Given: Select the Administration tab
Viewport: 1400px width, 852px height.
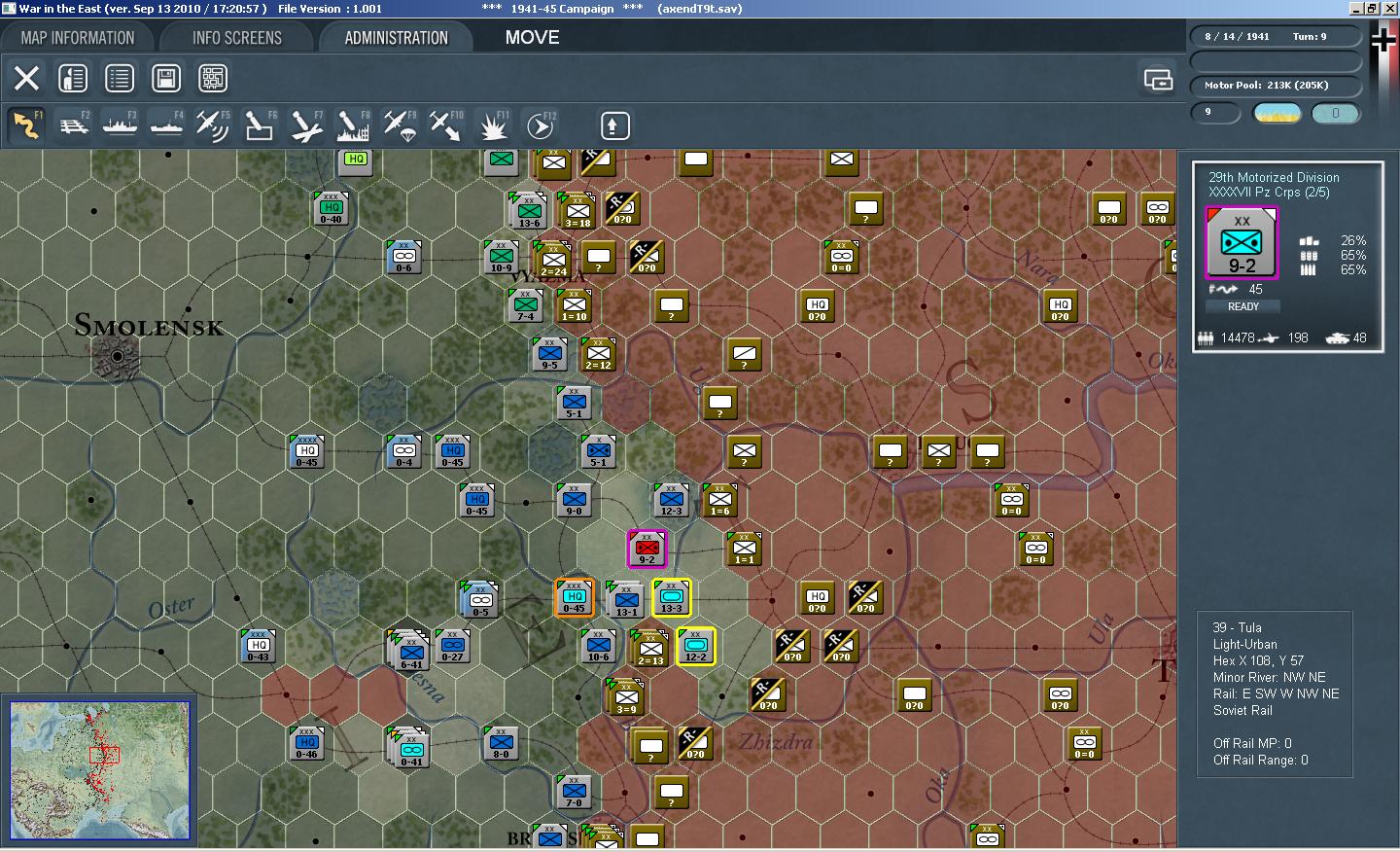Looking at the screenshot, I should 396,38.
